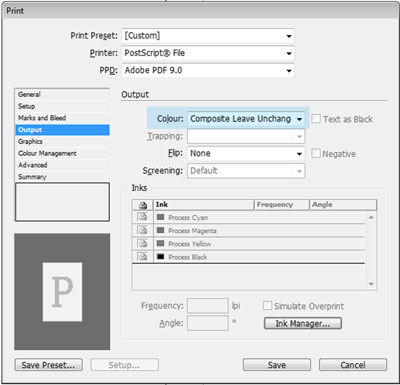Screen dimensions: 400x385
Task: Toggle print icon for Process Magenta ink
Action: coord(143,230)
